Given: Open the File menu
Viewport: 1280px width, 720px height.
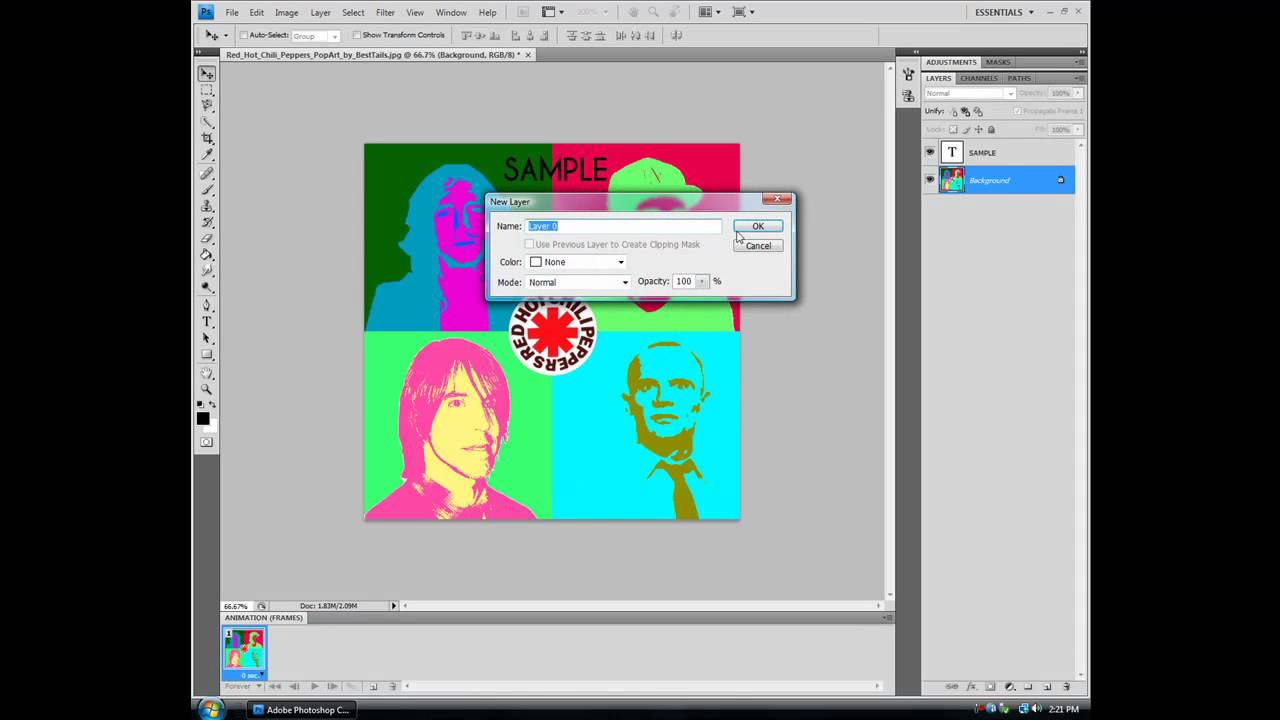Looking at the screenshot, I should (x=232, y=12).
